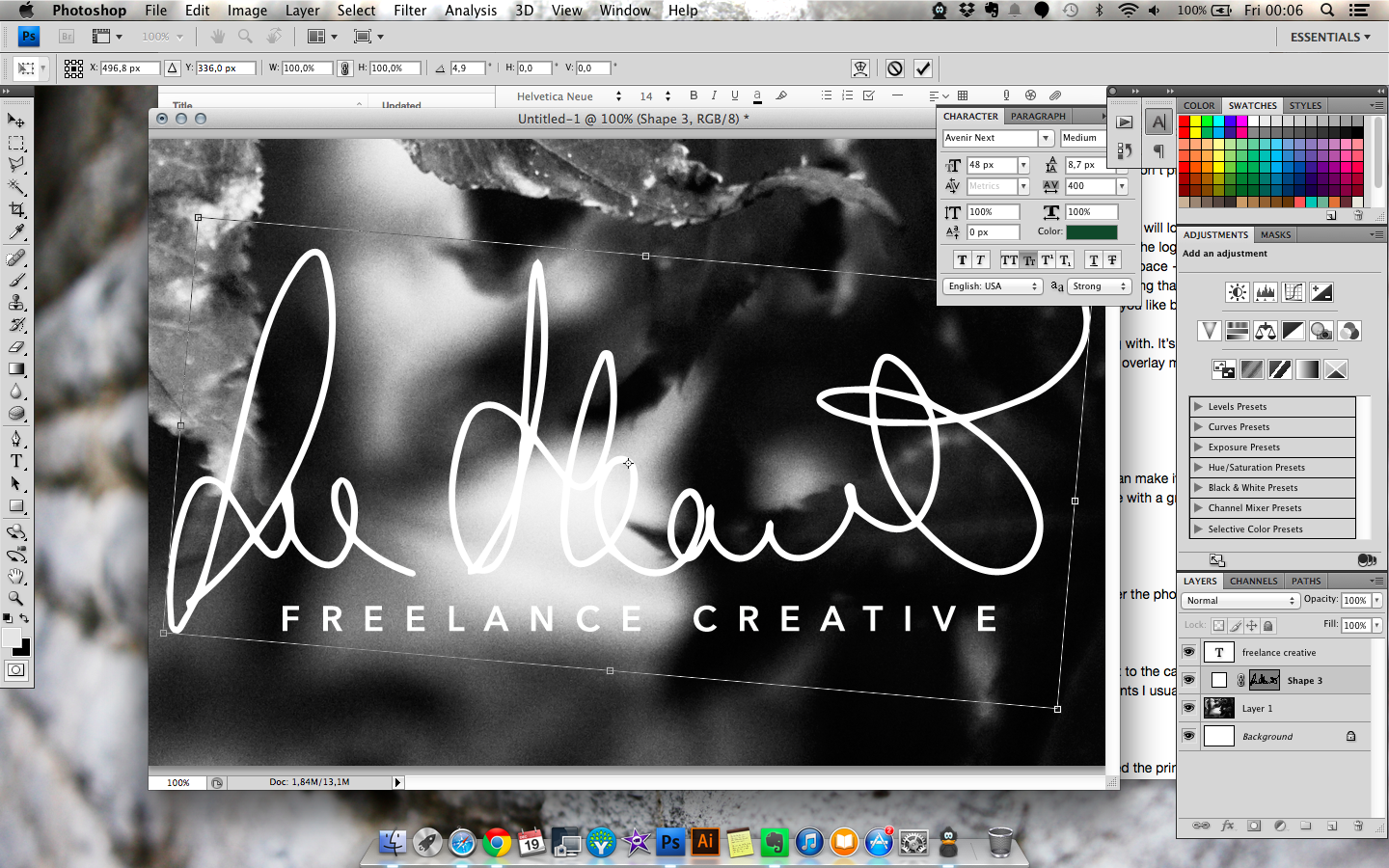Open the English: USA language dropdown
Screen dimensions: 1389x868
993,286
